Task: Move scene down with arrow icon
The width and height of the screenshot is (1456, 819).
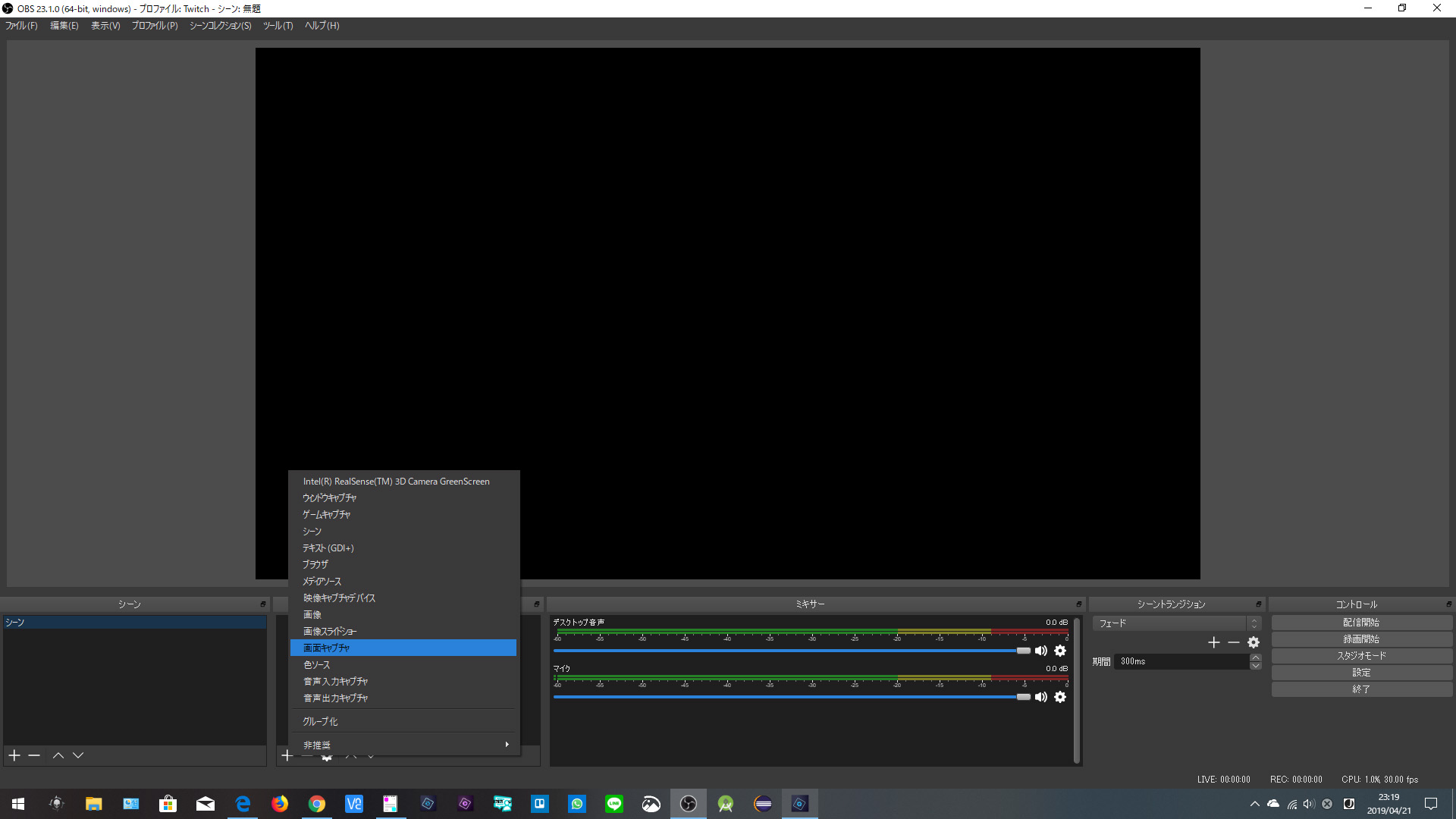Action: coord(78,755)
